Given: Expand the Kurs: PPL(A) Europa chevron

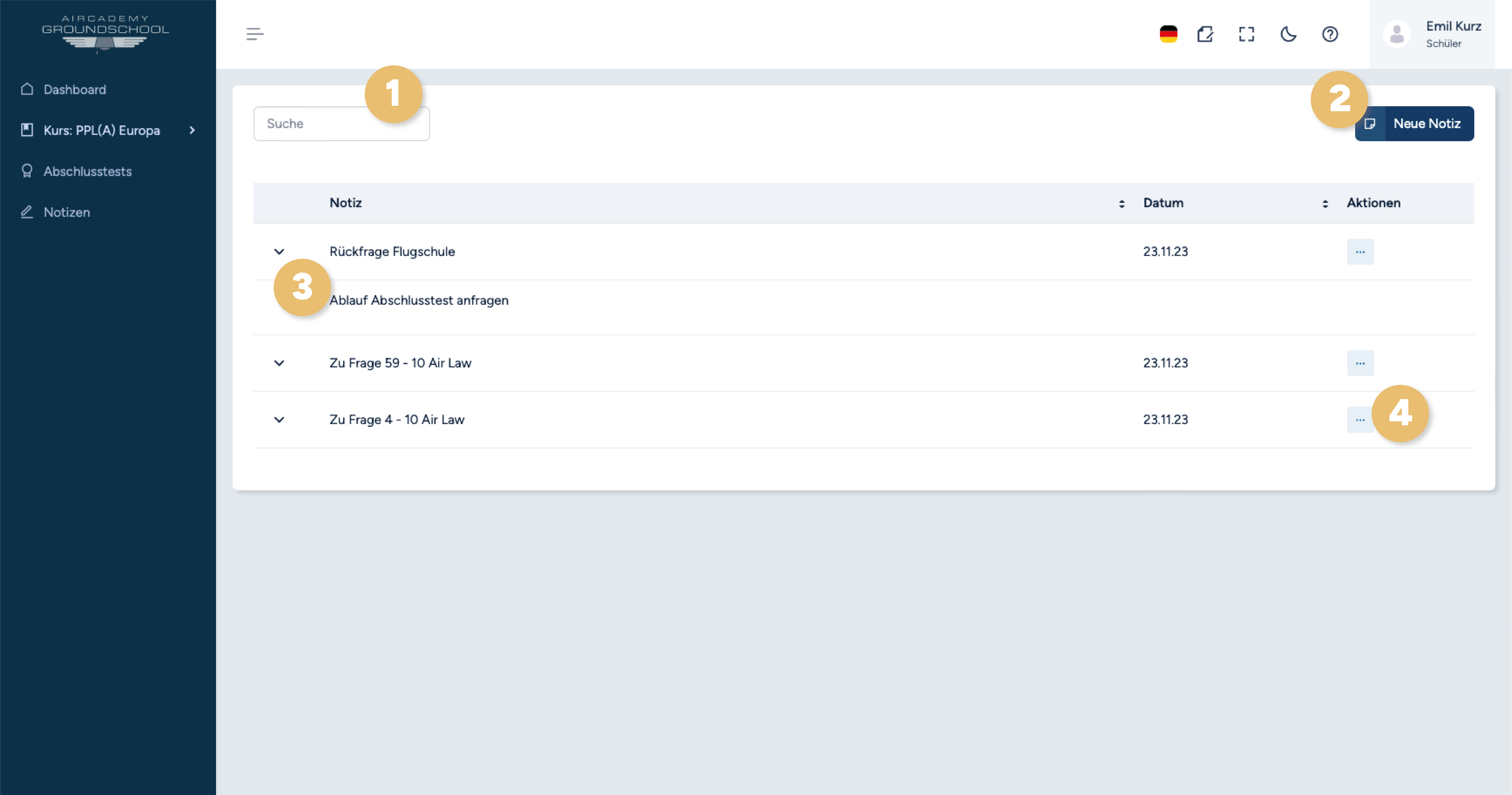Looking at the screenshot, I should tap(192, 130).
